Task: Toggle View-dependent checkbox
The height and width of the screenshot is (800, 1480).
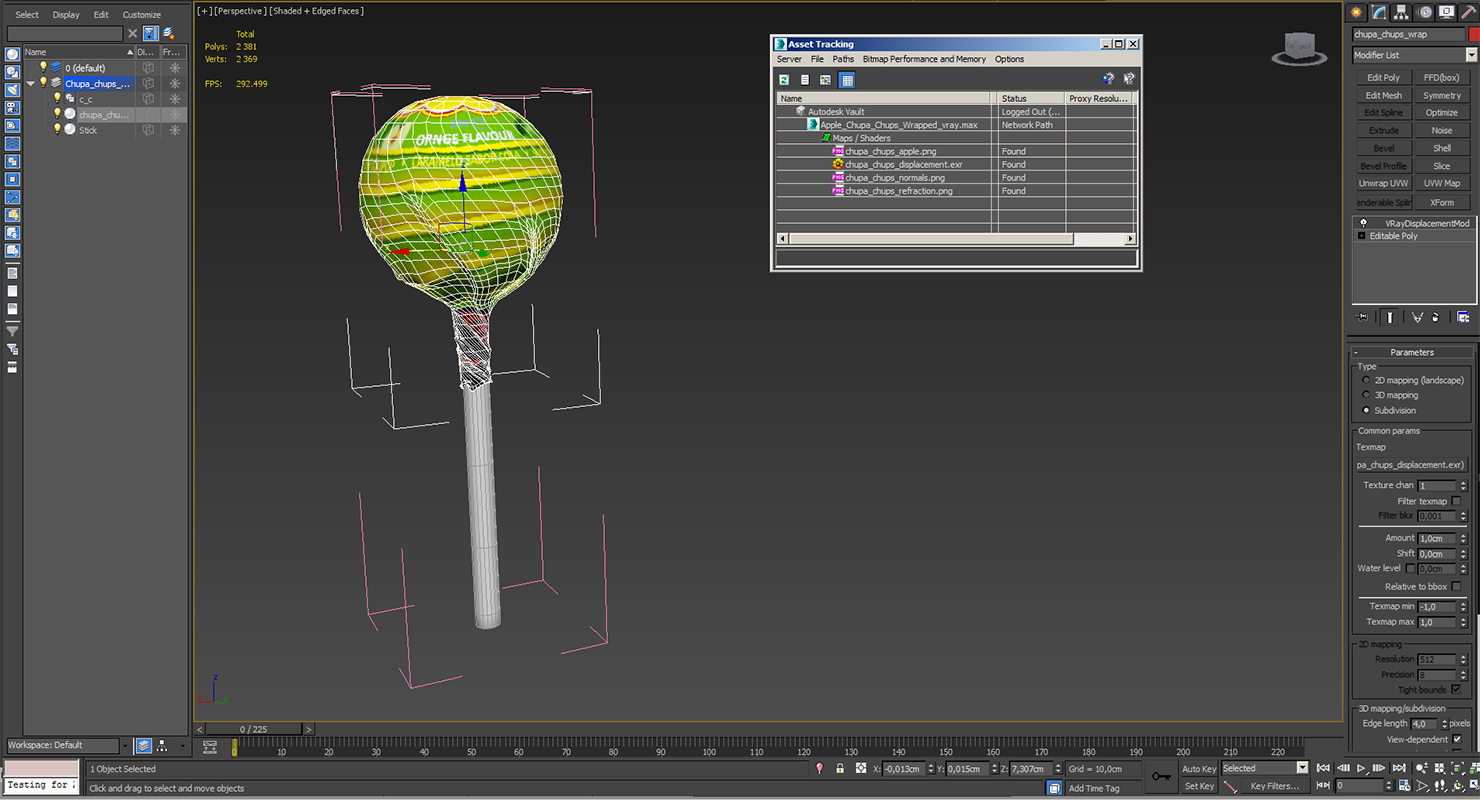Action: point(1456,739)
